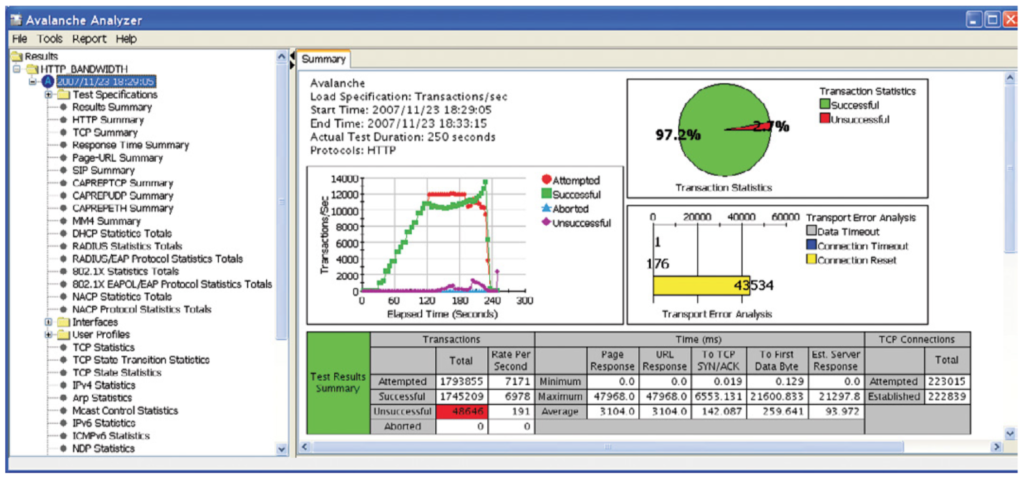Click the red Unsuccessful total cell 48646
This screenshot has height=479, width=1024.
coord(461,412)
